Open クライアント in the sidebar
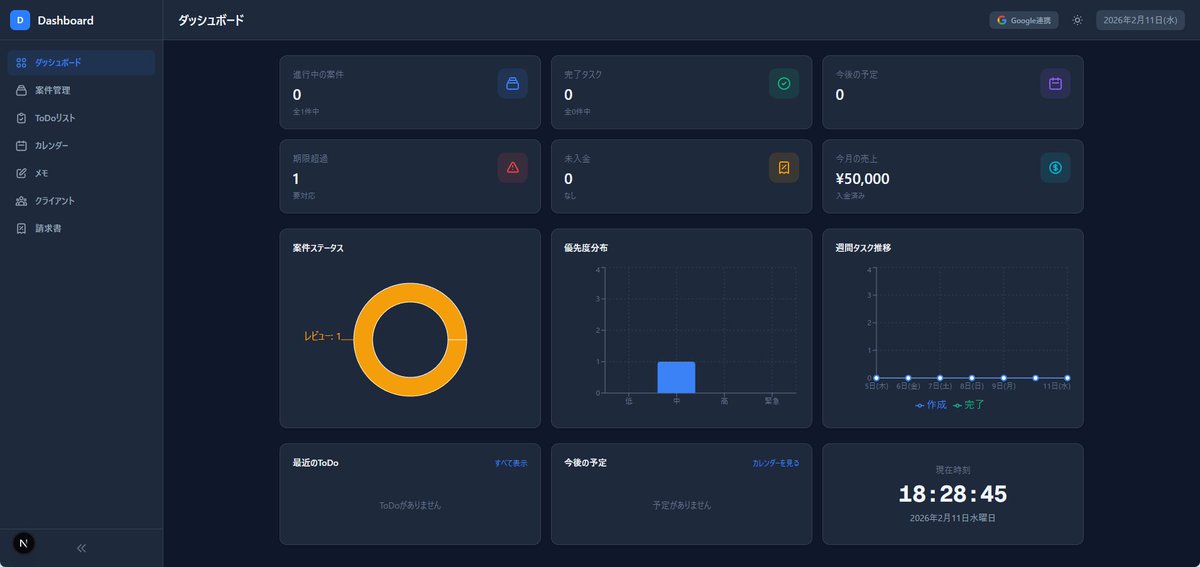The height and width of the screenshot is (567, 1200). tap(81, 201)
